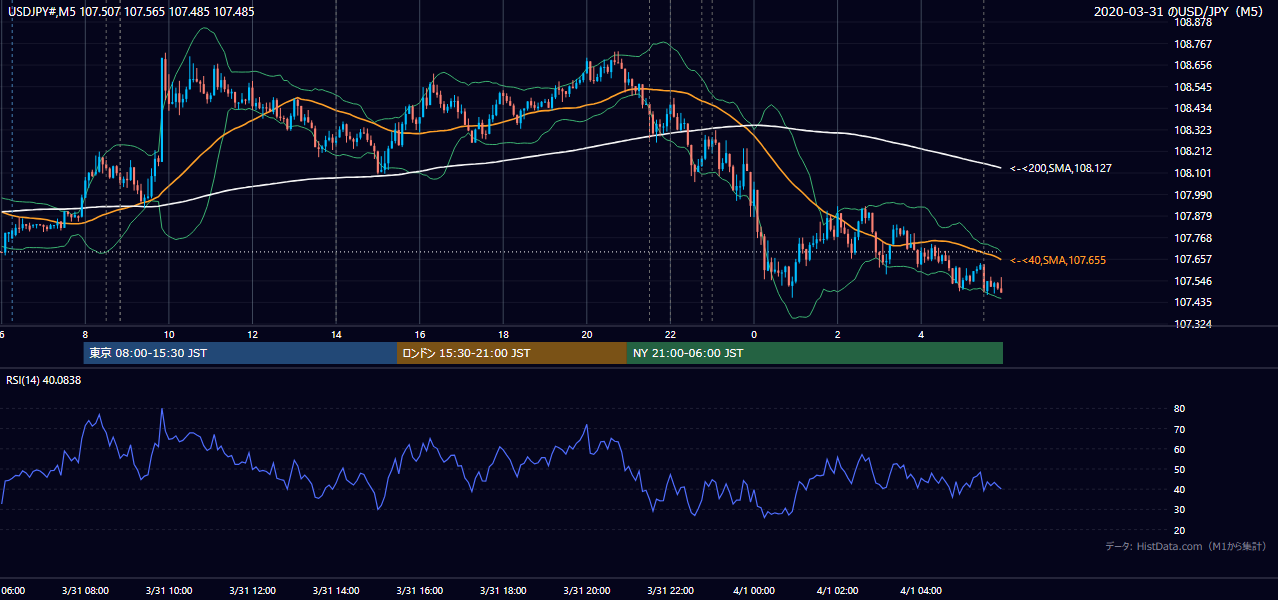1278x600 pixels.
Task: Click the hour label 22 below the chart
Action: pyautogui.click(x=670, y=335)
